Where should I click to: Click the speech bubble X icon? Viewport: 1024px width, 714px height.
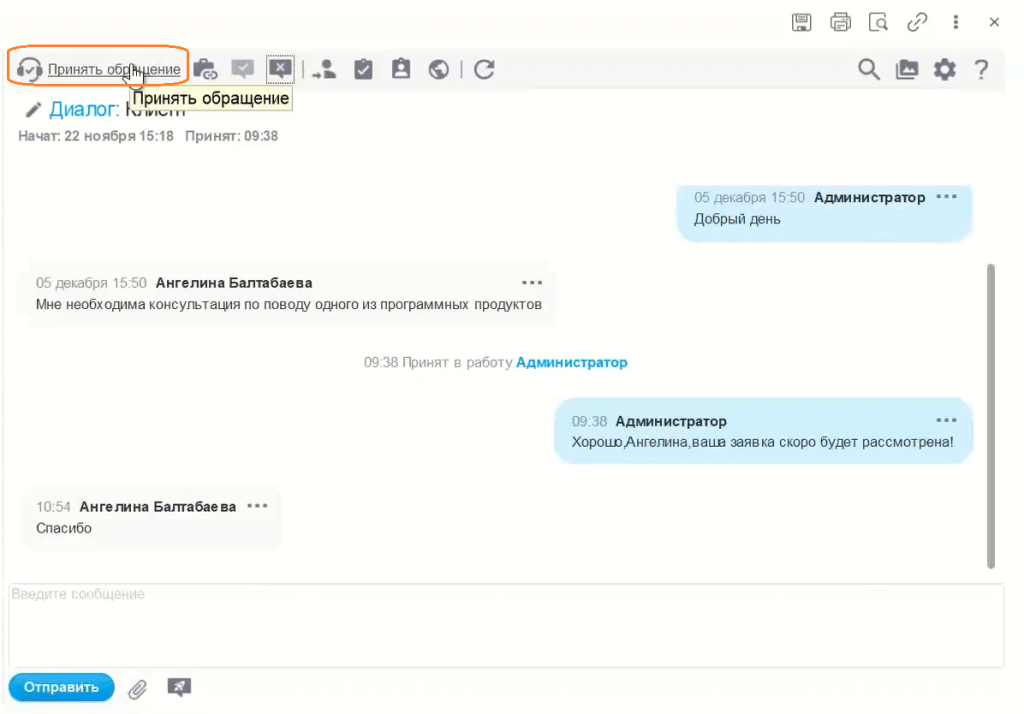point(281,69)
